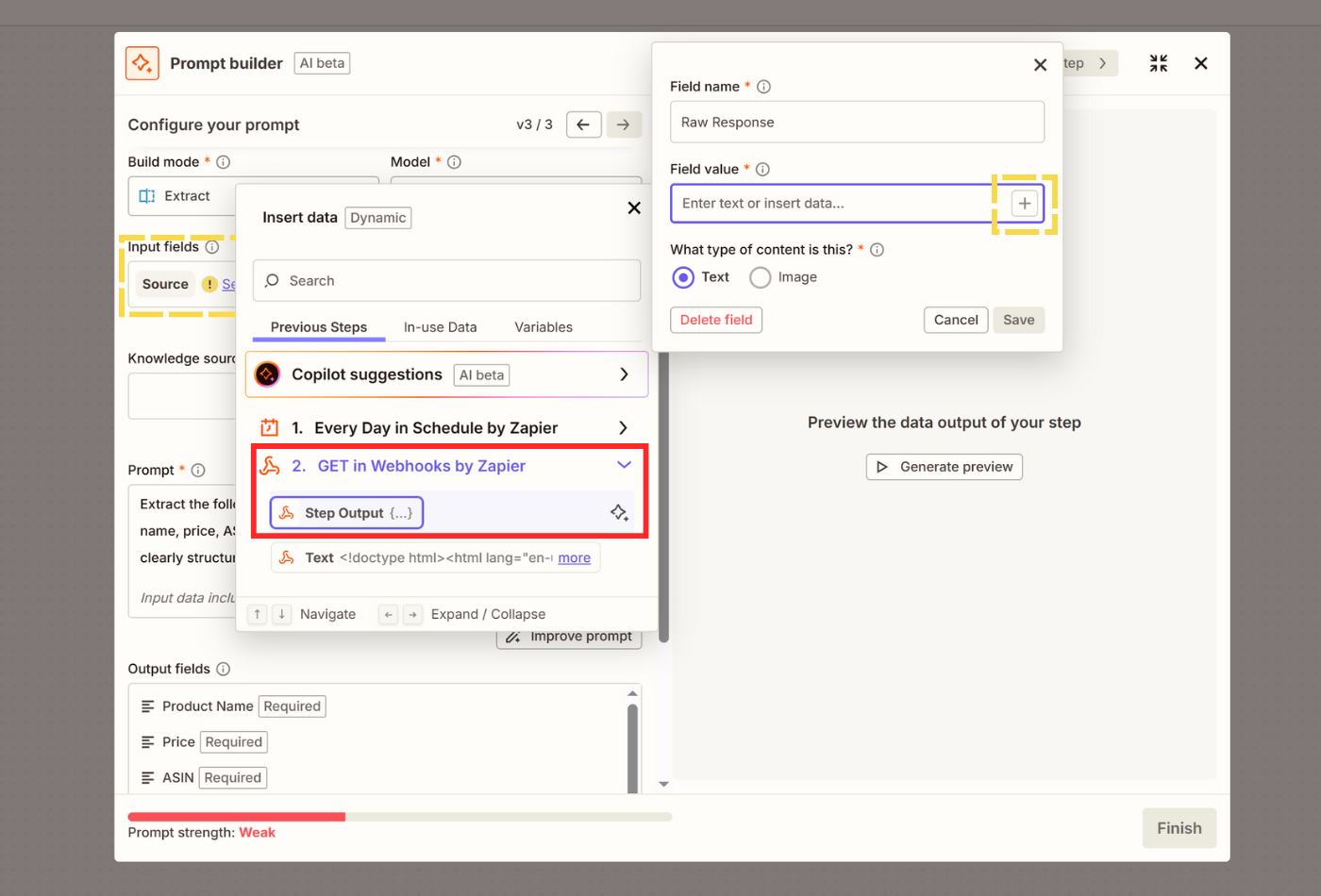Click the Build mode info icon
This screenshot has width=1321, height=896.
pyautogui.click(x=224, y=162)
